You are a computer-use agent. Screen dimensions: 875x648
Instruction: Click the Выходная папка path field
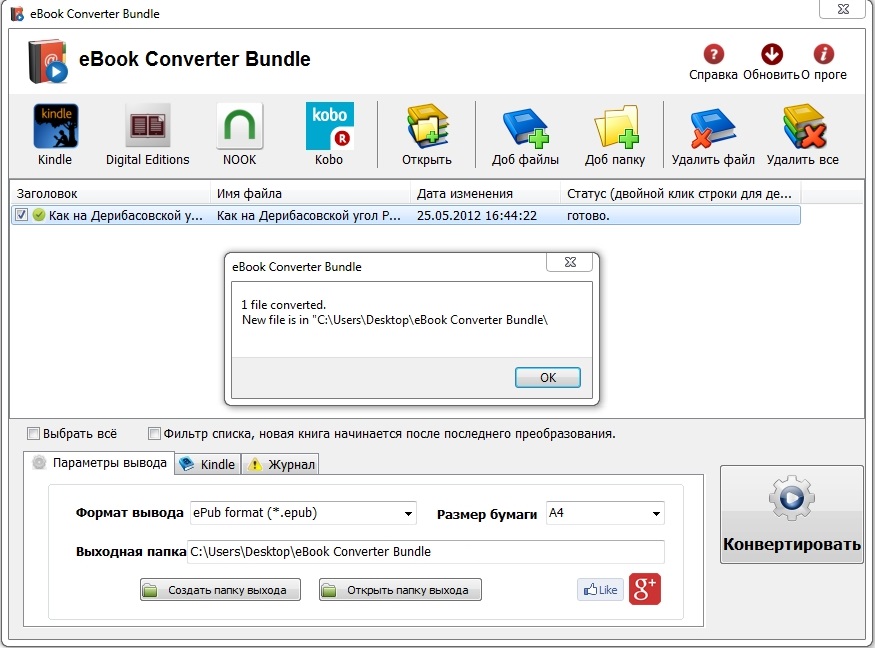426,551
